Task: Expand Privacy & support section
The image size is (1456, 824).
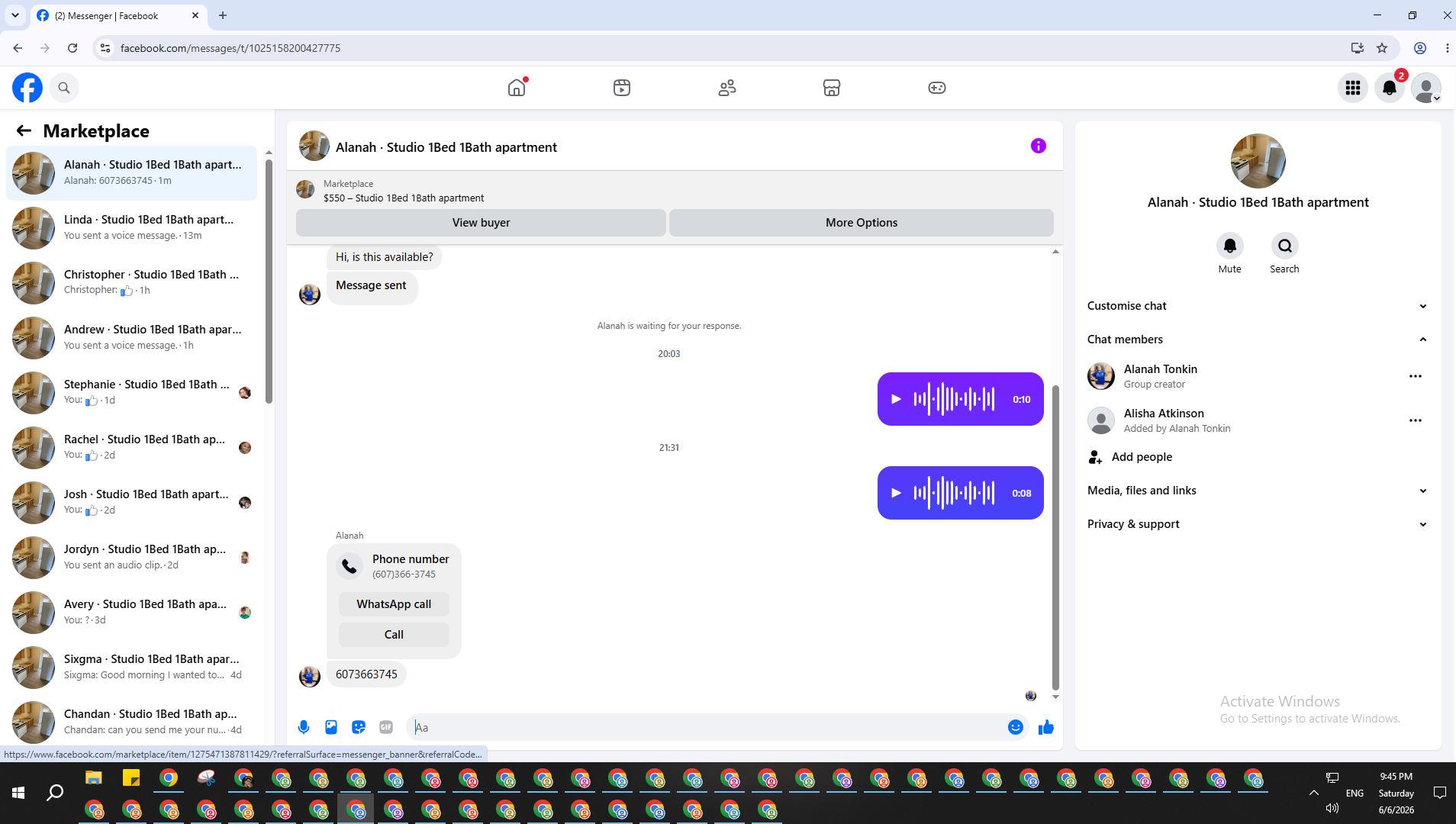Action: [1258, 524]
